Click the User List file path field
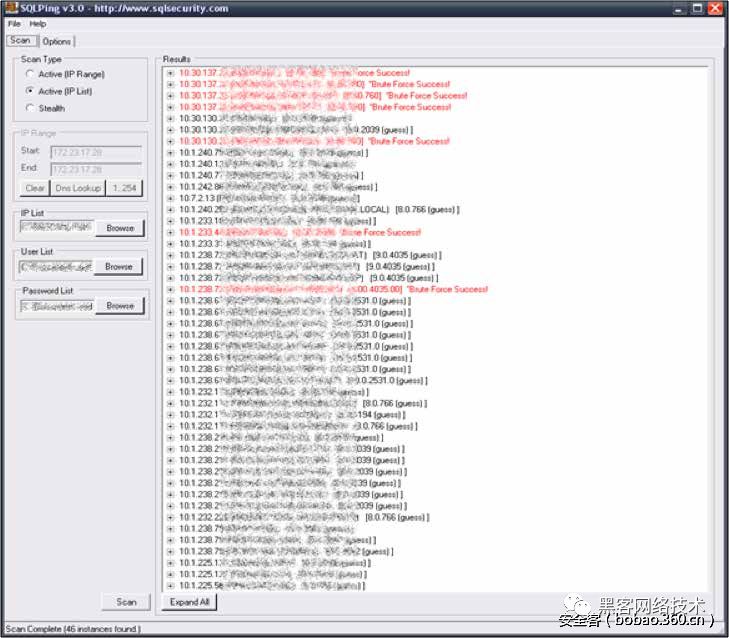This screenshot has height=638, width=729. pos(56,266)
